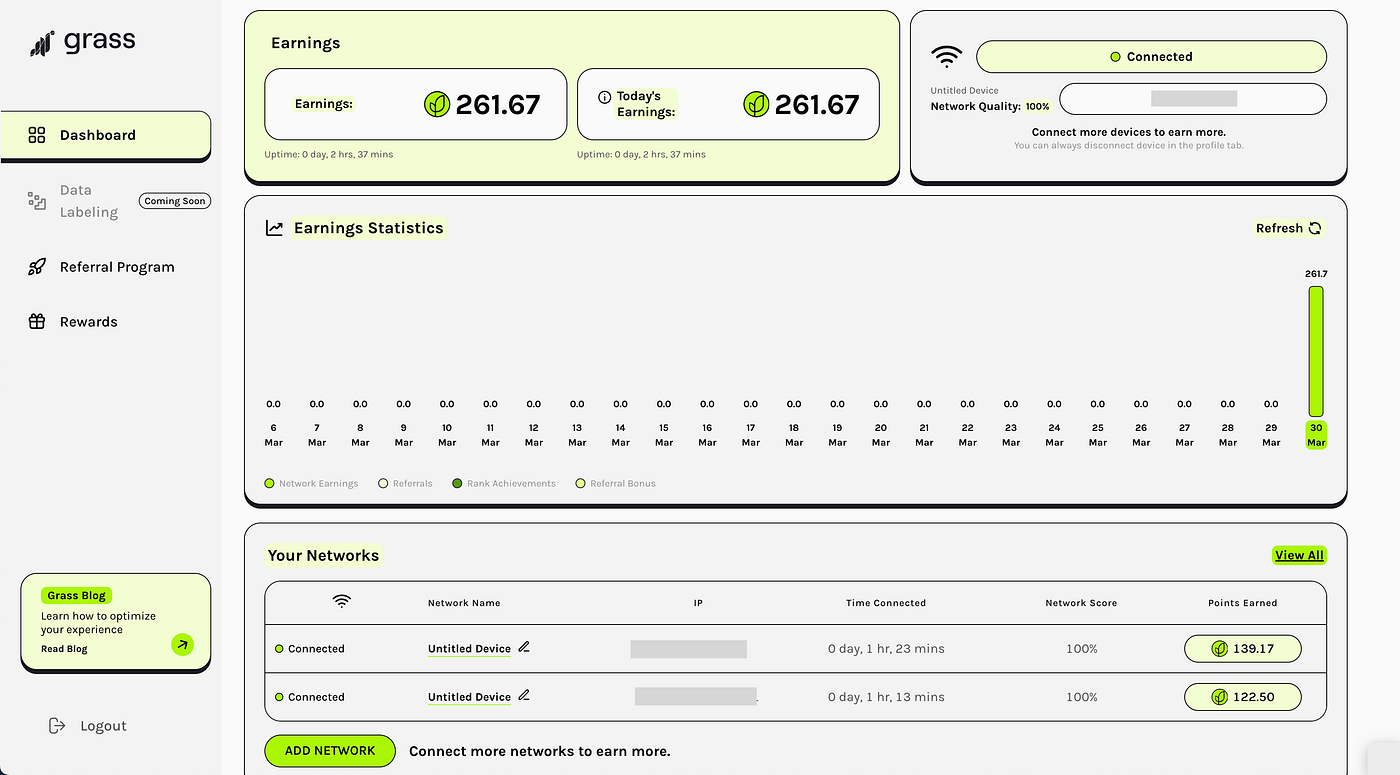Click the 122.50 points badge
The image size is (1400, 775).
coord(1243,697)
